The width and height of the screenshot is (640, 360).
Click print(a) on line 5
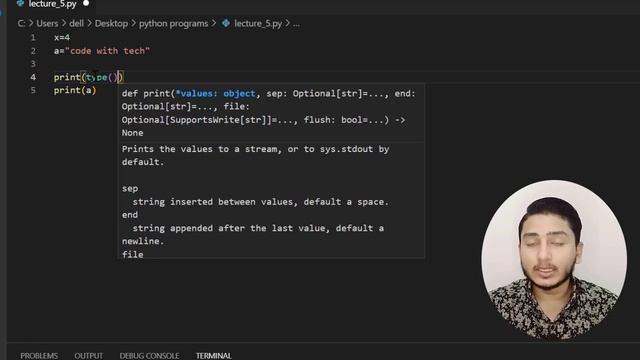[x=75, y=90]
